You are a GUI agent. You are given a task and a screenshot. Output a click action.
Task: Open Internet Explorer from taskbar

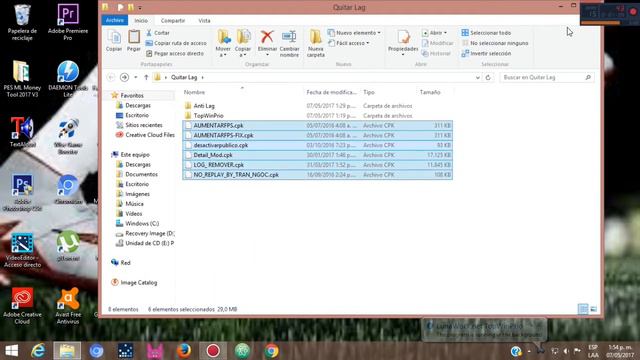(38, 351)
